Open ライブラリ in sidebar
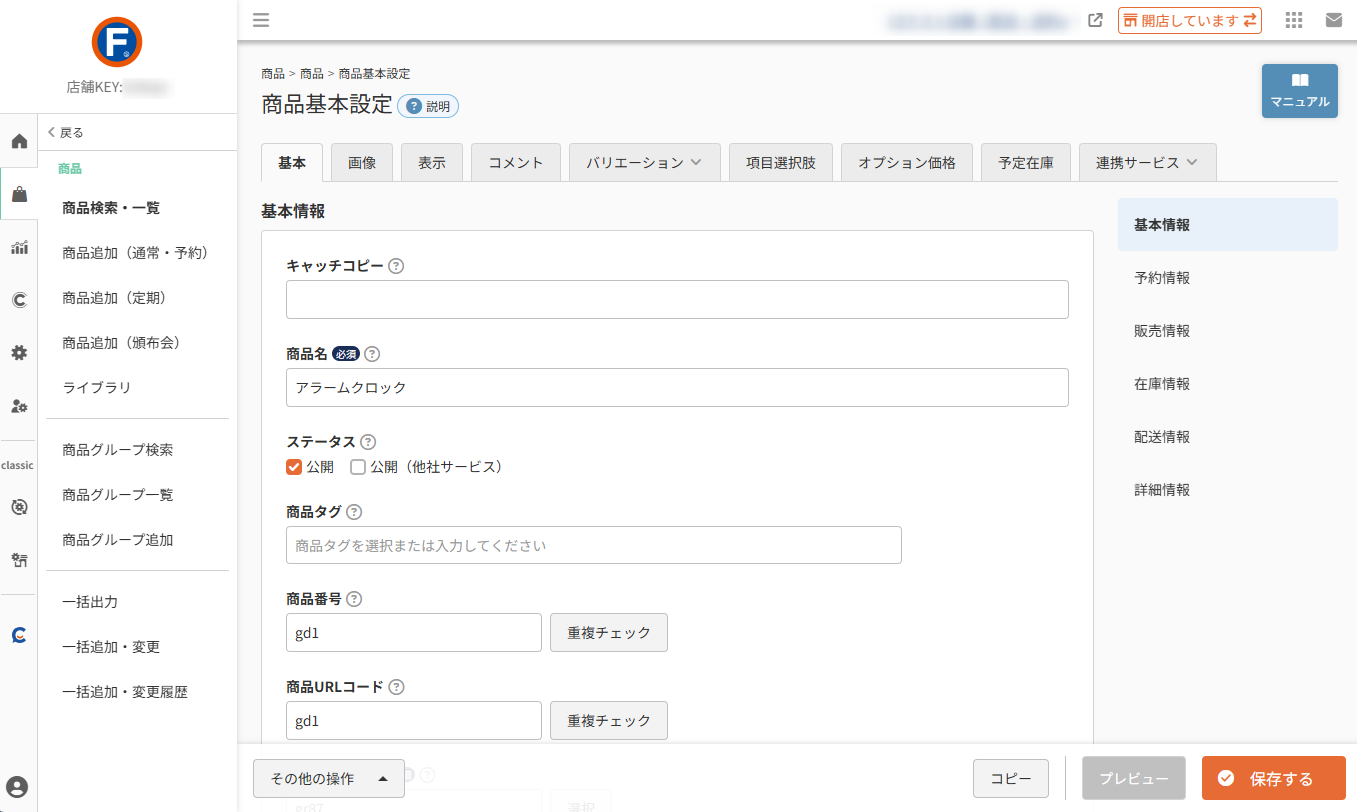1357x812 pixels. click(x=96, y=388)
